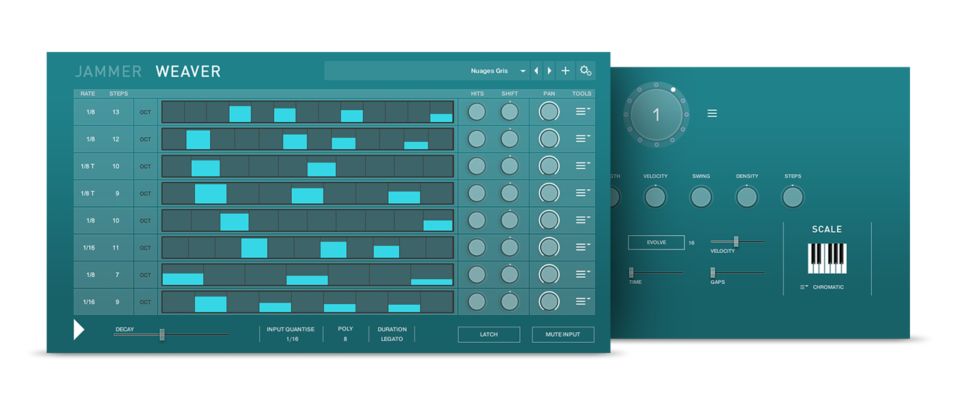Click the Hits knob in second row
This screenshot has width=960, height=405.
[477, 139]
